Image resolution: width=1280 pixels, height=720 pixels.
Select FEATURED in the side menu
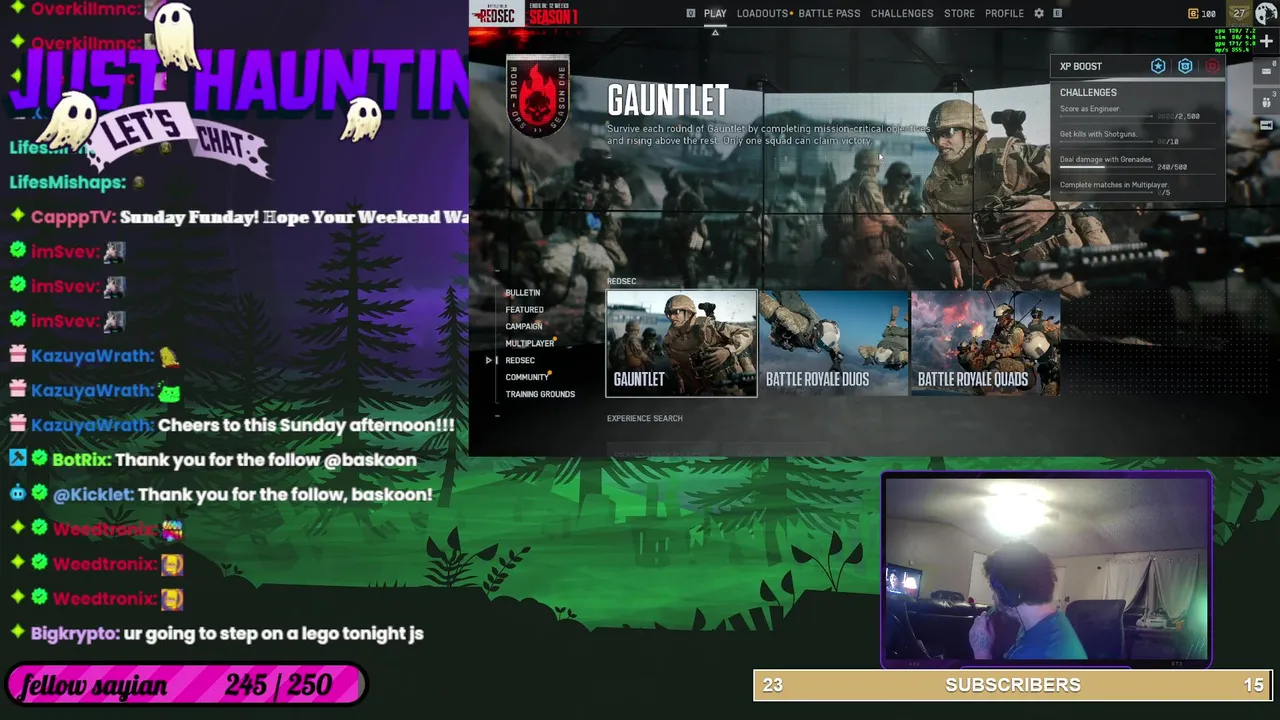[524, 310]
